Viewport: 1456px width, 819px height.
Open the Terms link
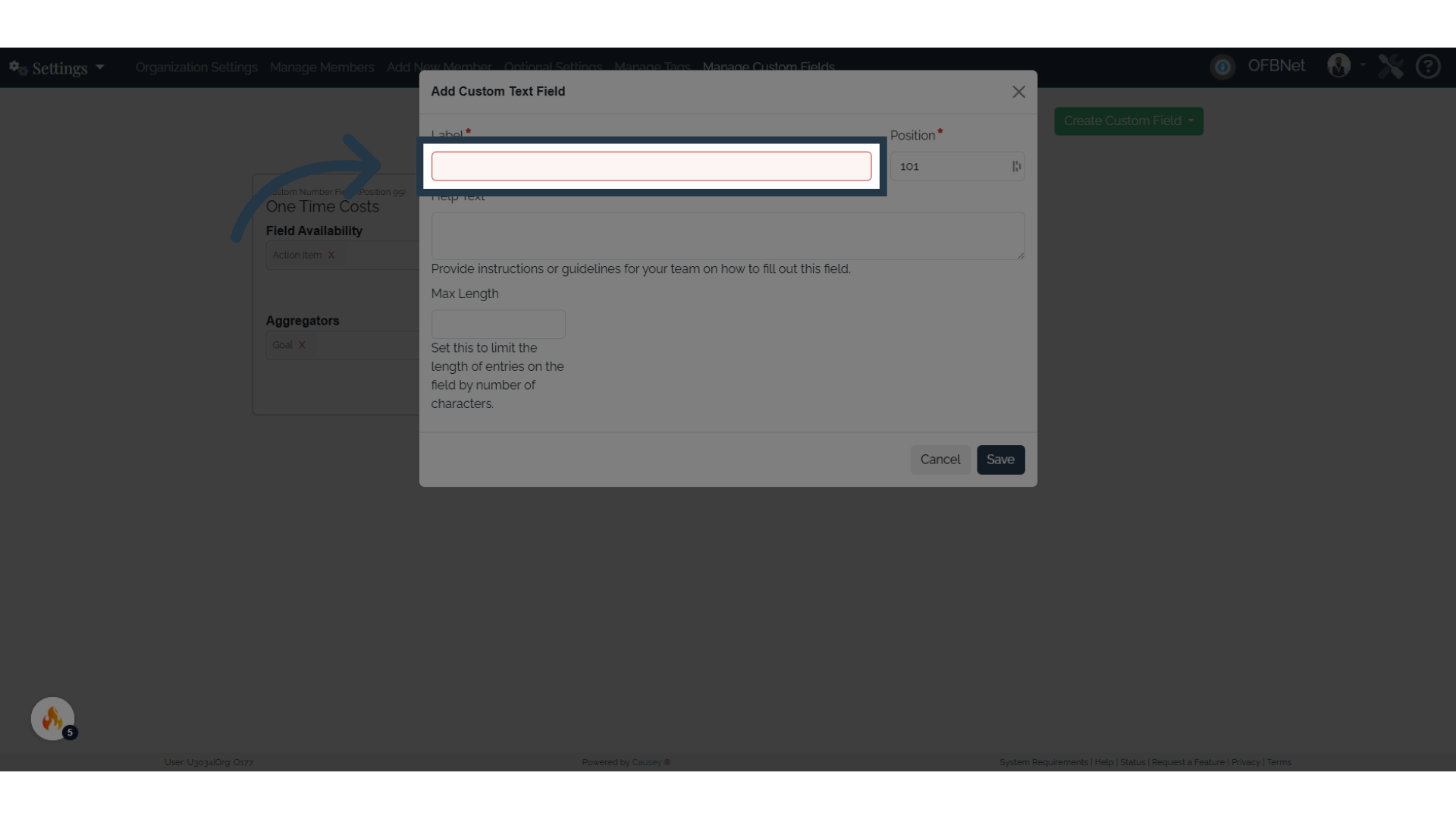tap(1279, 762)
